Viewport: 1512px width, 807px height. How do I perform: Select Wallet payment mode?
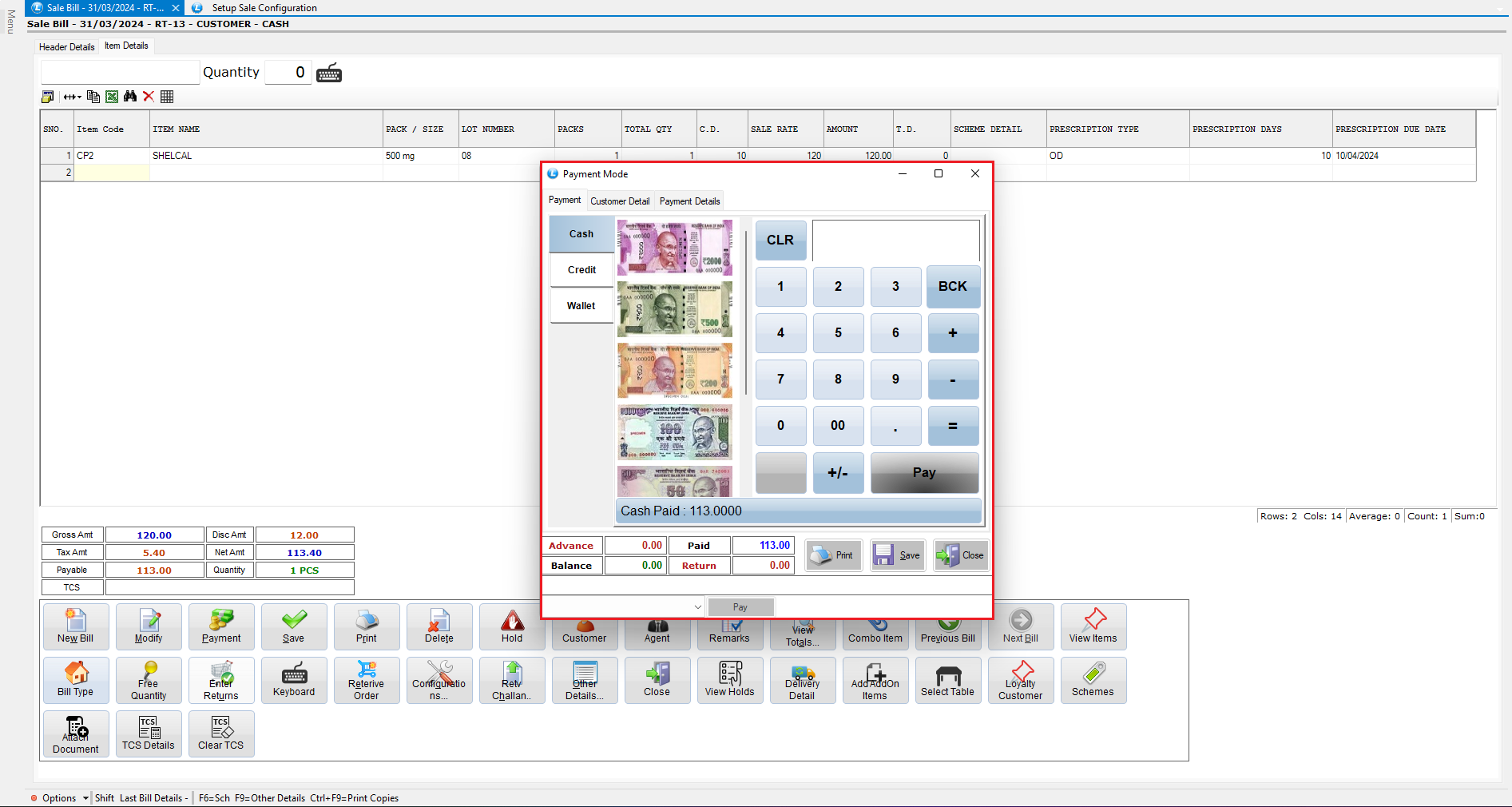pos(581,306)
